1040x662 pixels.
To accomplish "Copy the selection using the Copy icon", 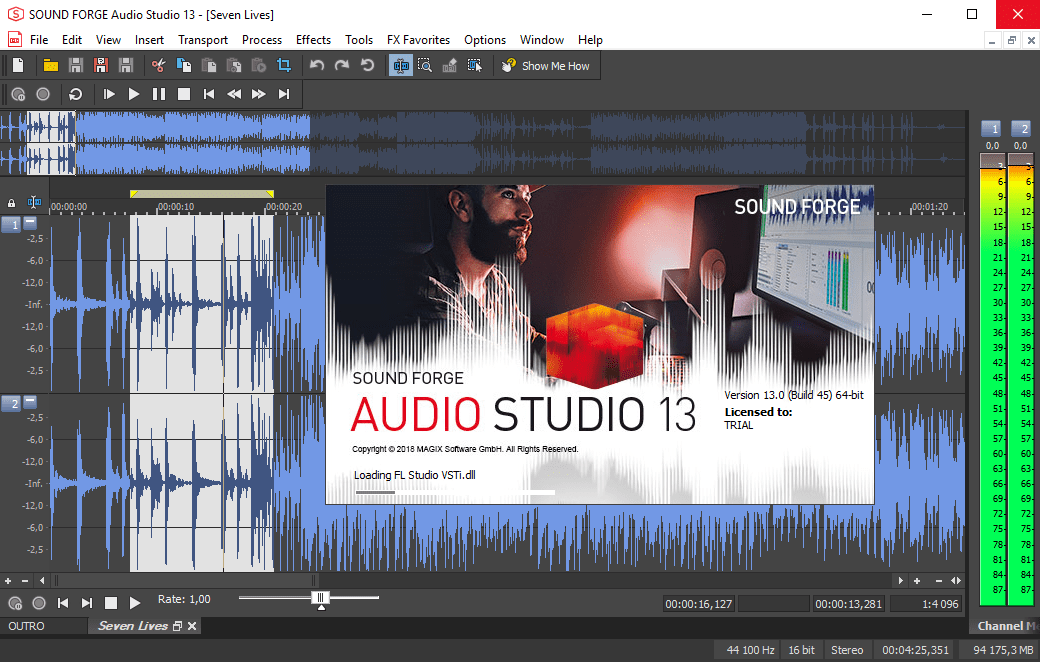I will click(x=184, y=65).
